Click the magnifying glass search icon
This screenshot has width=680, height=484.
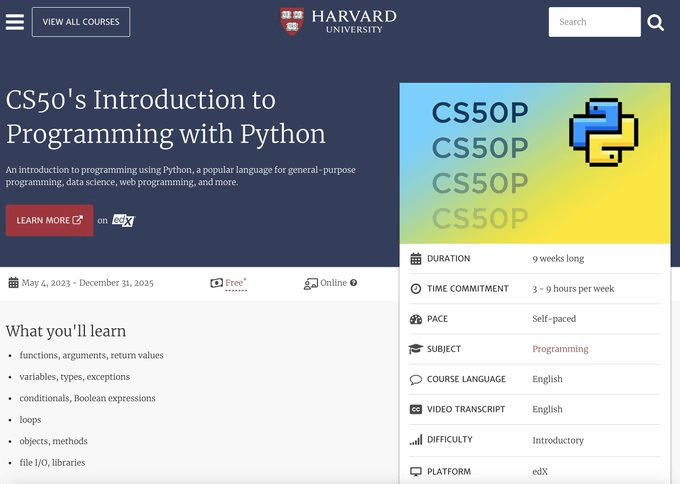[x=655, y=22]
